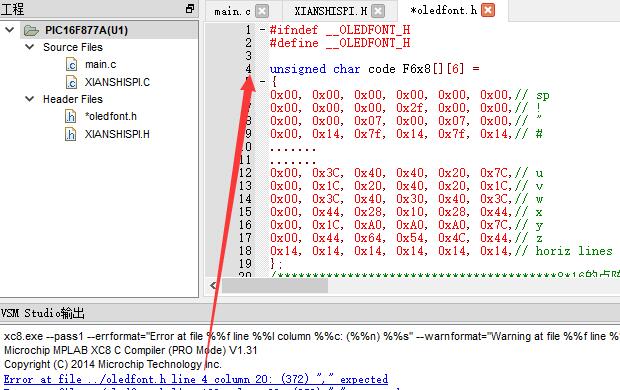This screenshot has width=620, height=390.
Task: Click the 'VSM Studio' output panel title
Action: [42, 313]
